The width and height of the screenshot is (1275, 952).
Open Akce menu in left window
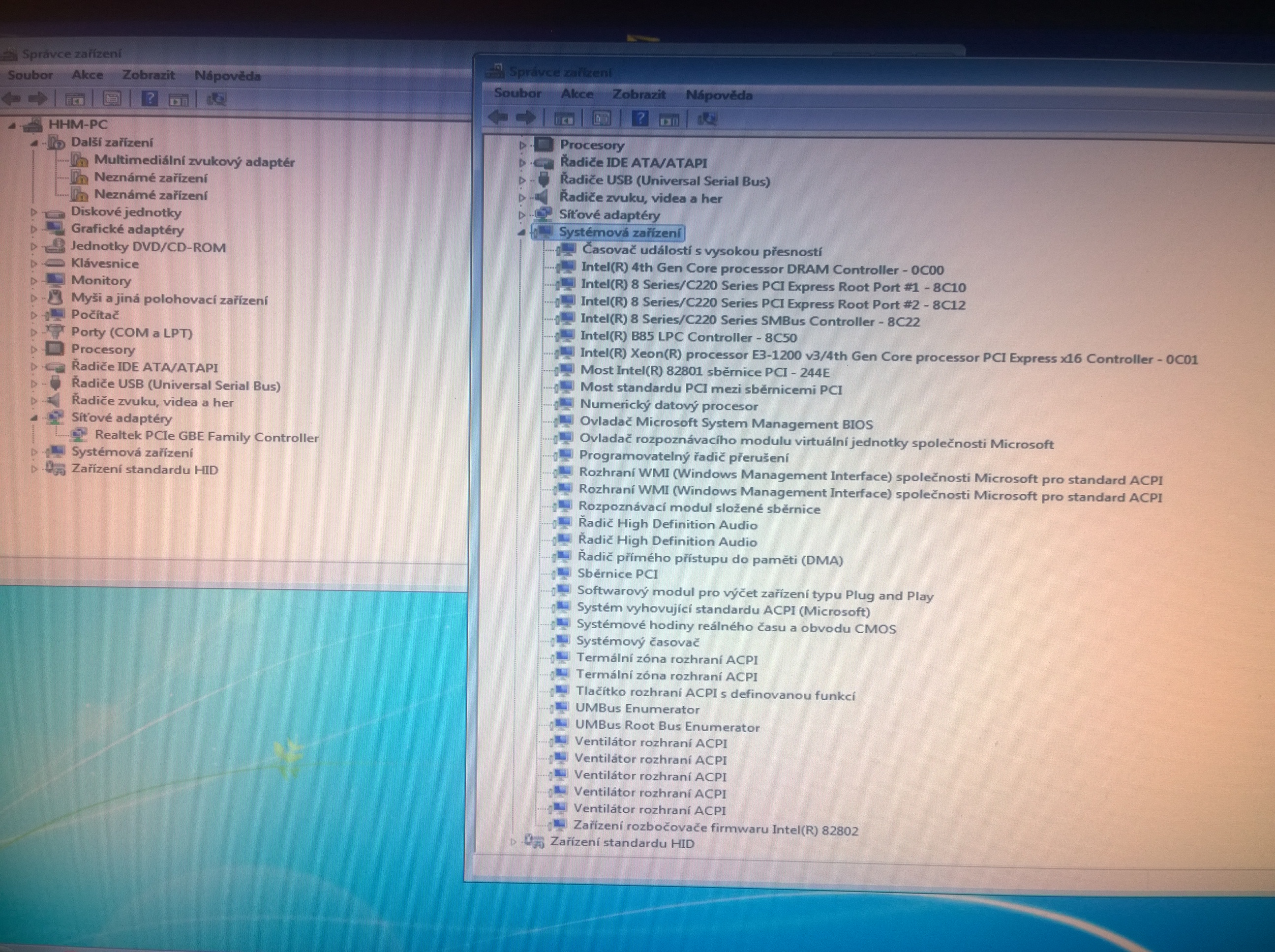(x=87, y=75)
